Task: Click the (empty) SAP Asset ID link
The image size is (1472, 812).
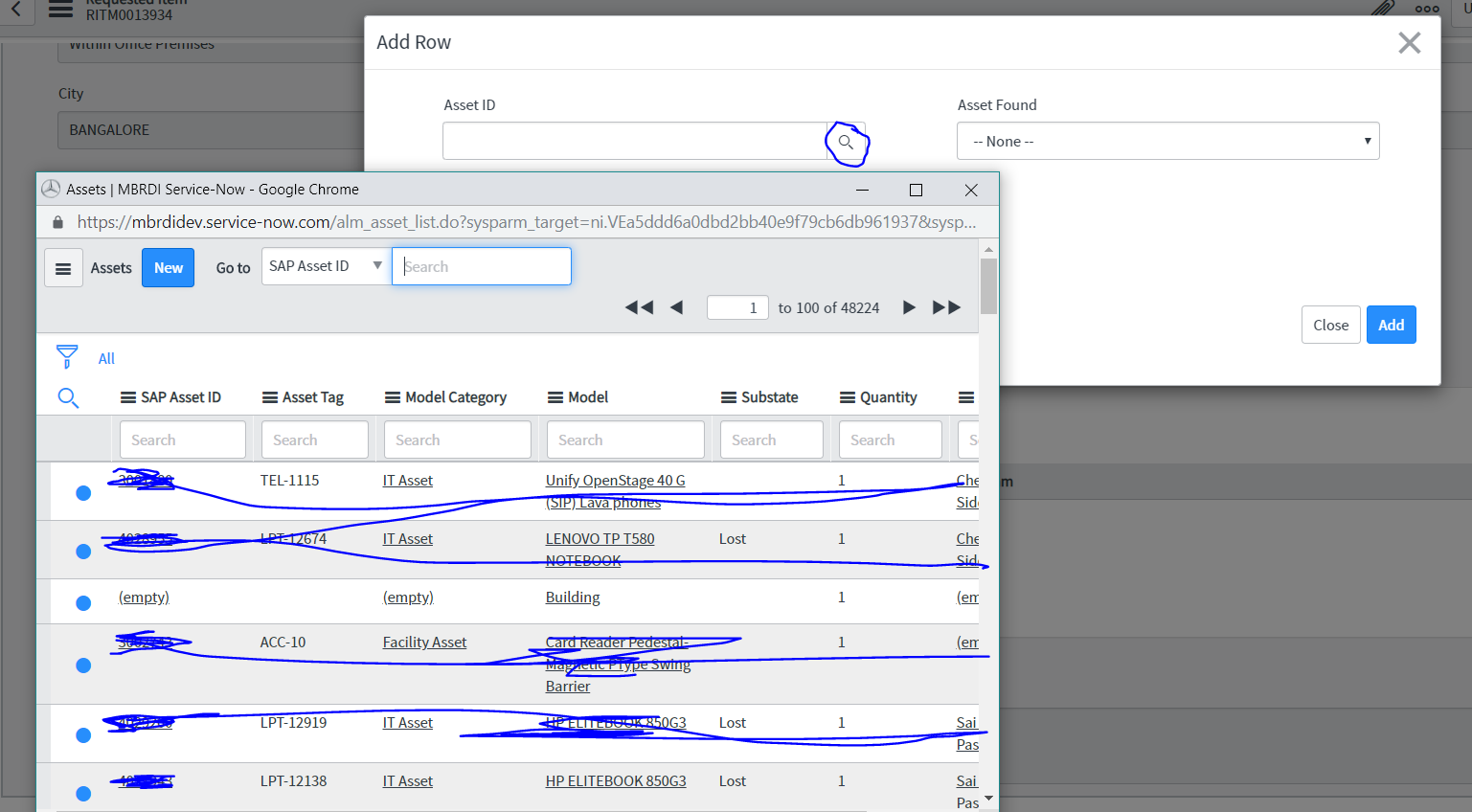Action: (x=144, y=598)
